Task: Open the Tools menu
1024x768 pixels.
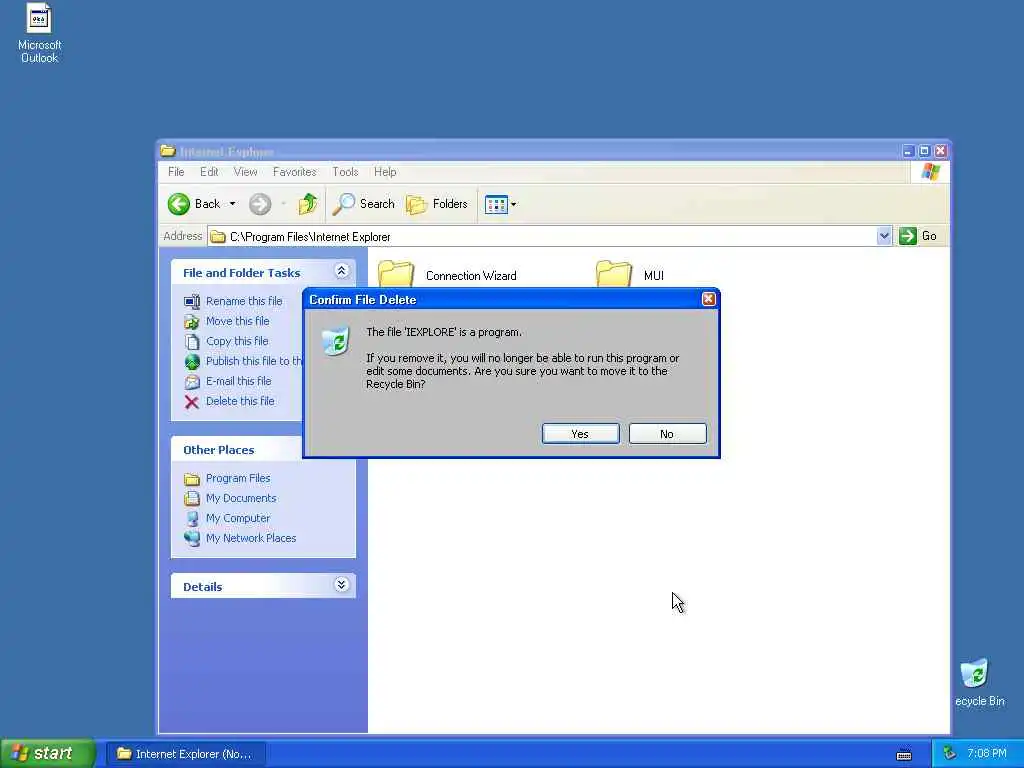Action: (x=345, y=172)
